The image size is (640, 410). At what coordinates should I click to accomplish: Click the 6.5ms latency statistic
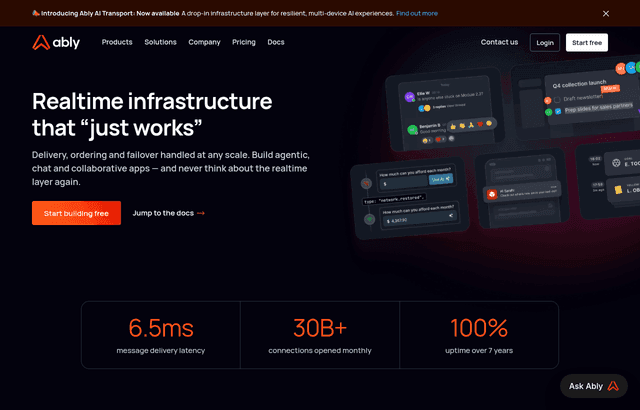click(161, 328)
